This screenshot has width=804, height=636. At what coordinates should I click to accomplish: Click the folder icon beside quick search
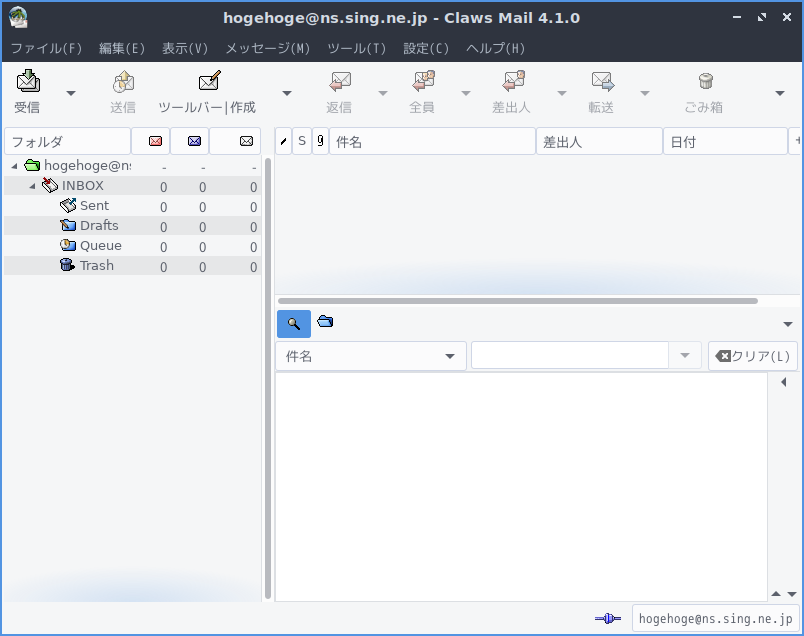coord(325,322)
